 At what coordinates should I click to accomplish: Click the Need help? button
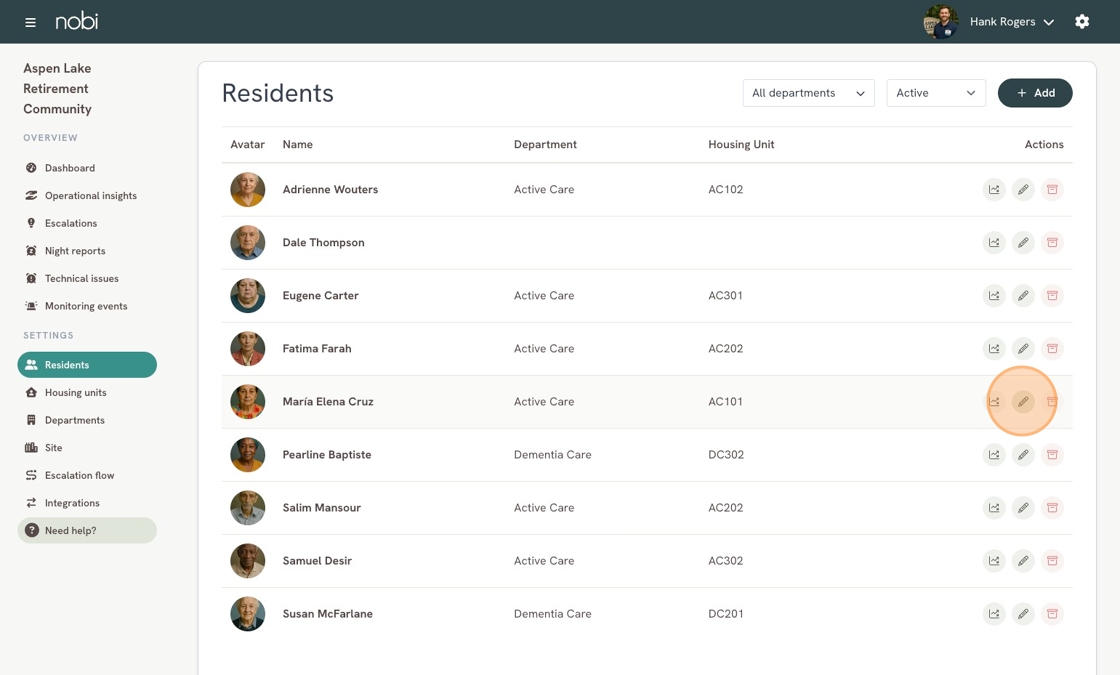coord(87,530)
